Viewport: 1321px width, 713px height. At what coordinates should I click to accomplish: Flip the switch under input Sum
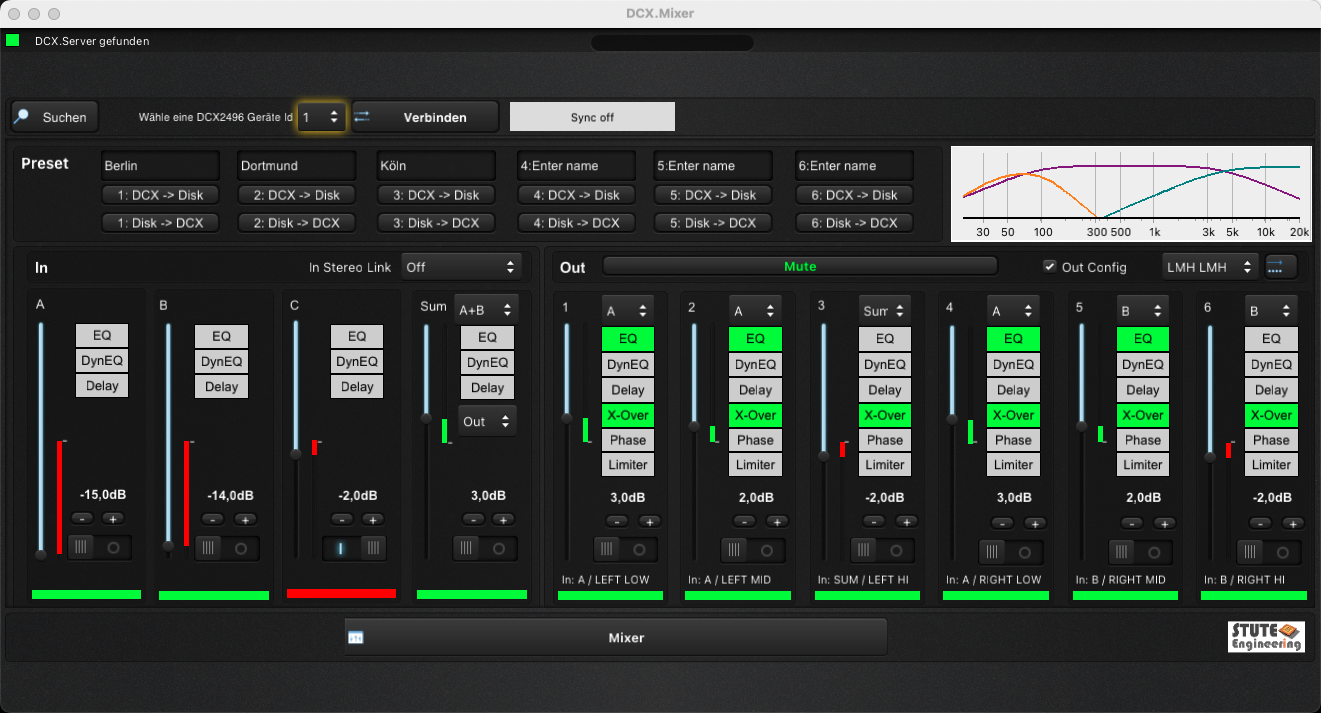485,547
